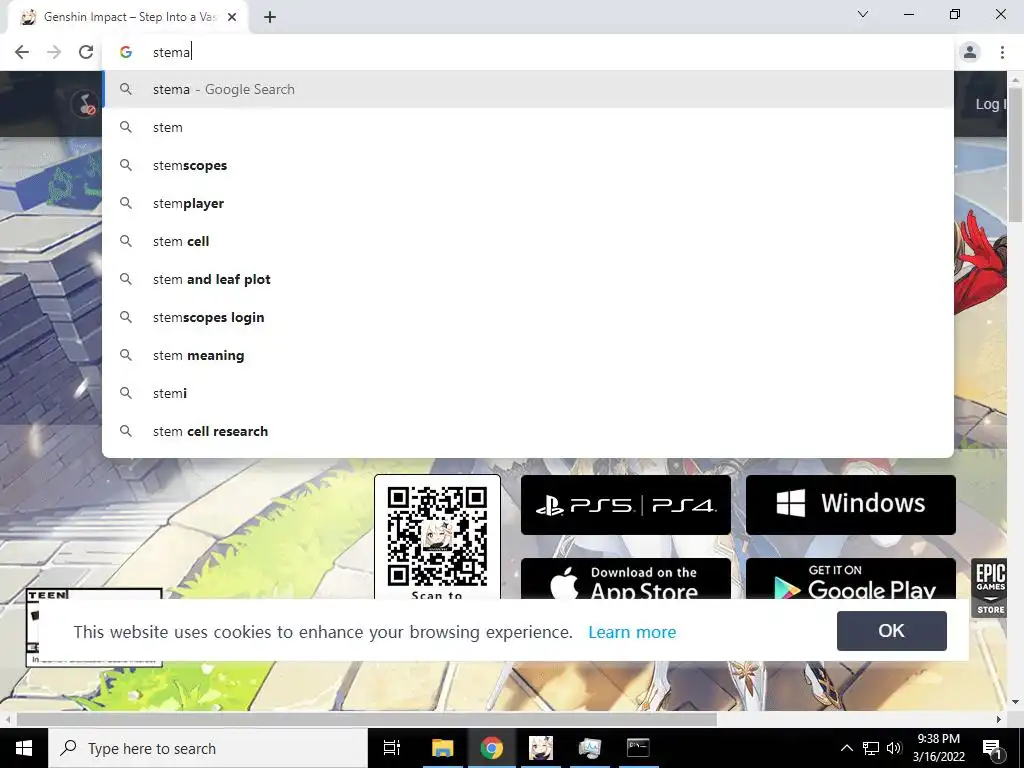Pick the 'stemi' suggestion
The width and height of the screenshot is (1024, 768).
pyautogui.click(x=528, y=393)
